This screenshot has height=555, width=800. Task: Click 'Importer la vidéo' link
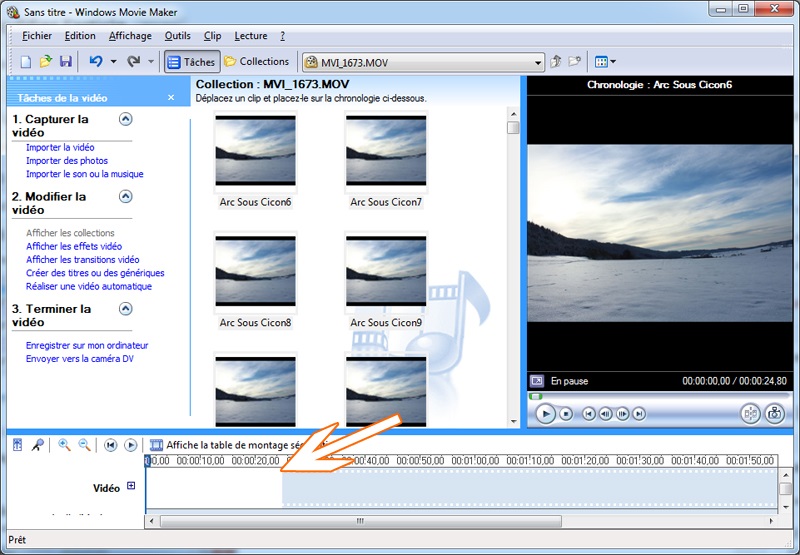click(x=60, y=148)
